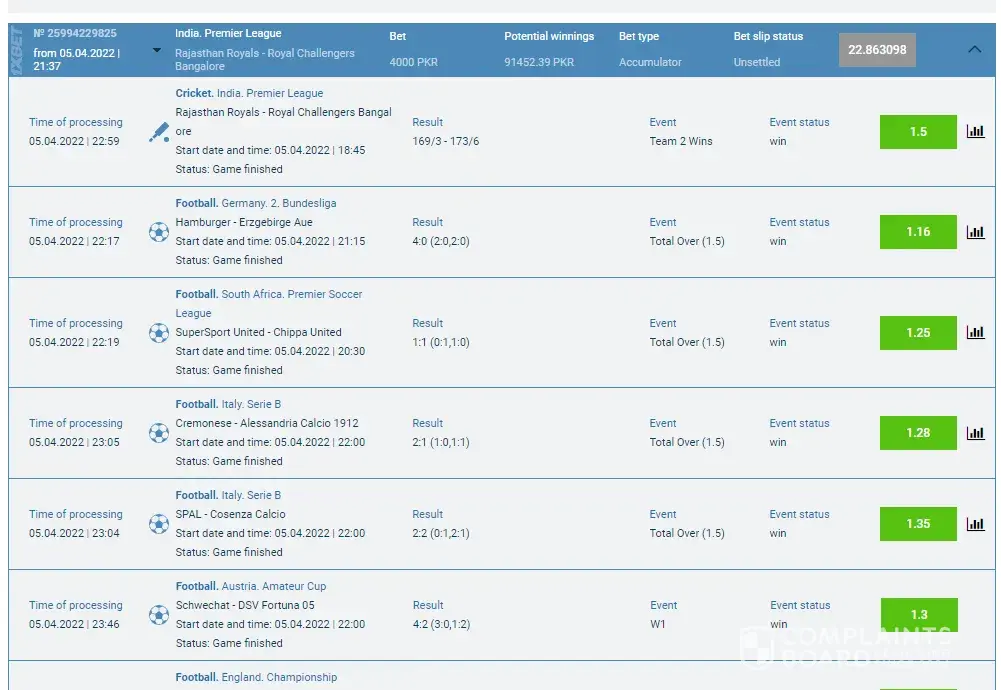This screenshot has width=1001, height=690.
Task: Open statistics chart for SPAL - Cosenza Calcio
Action: (975, 524)
